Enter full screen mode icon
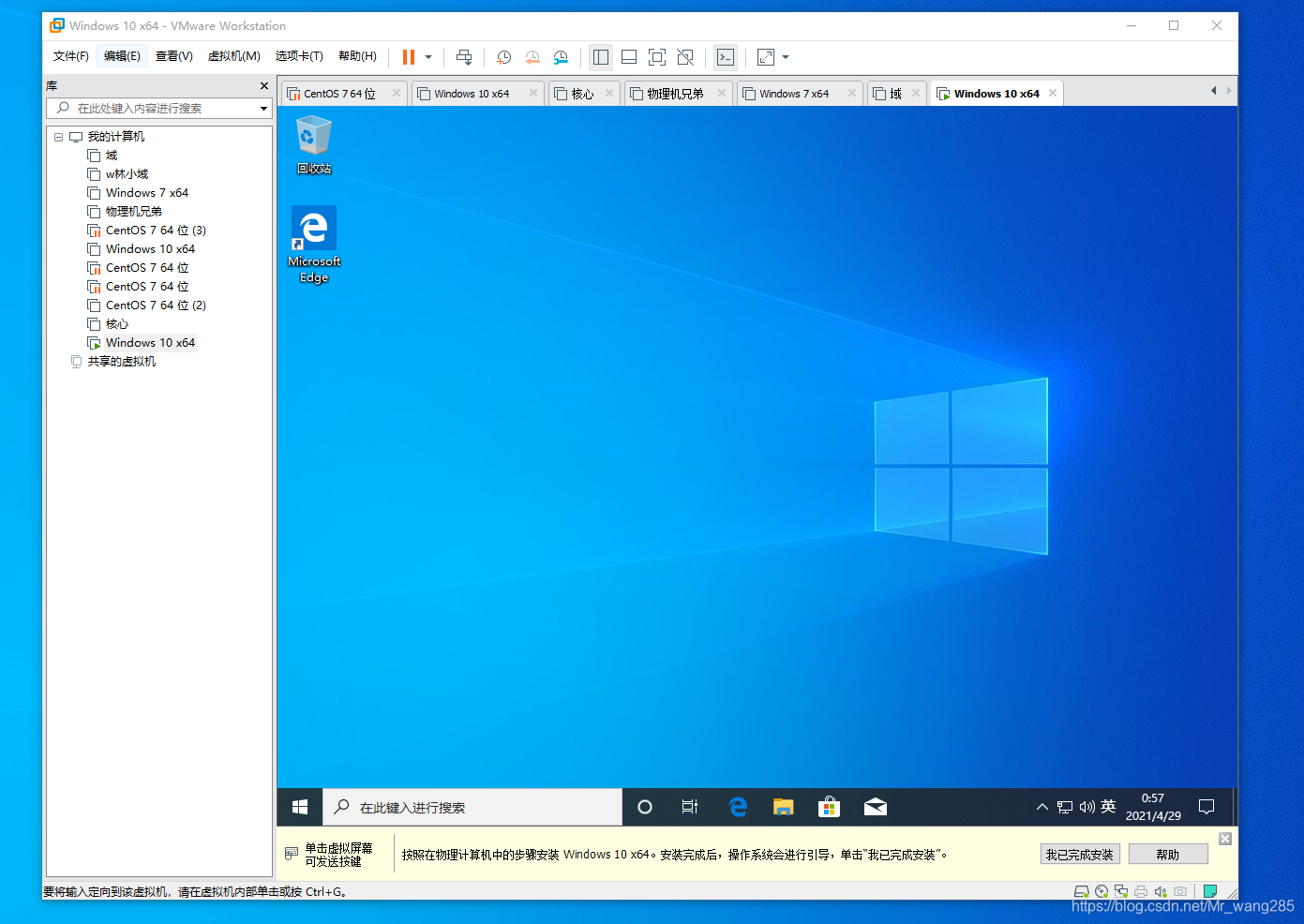The height and width of the screenshot is (924, 1304). click(657, 57)
